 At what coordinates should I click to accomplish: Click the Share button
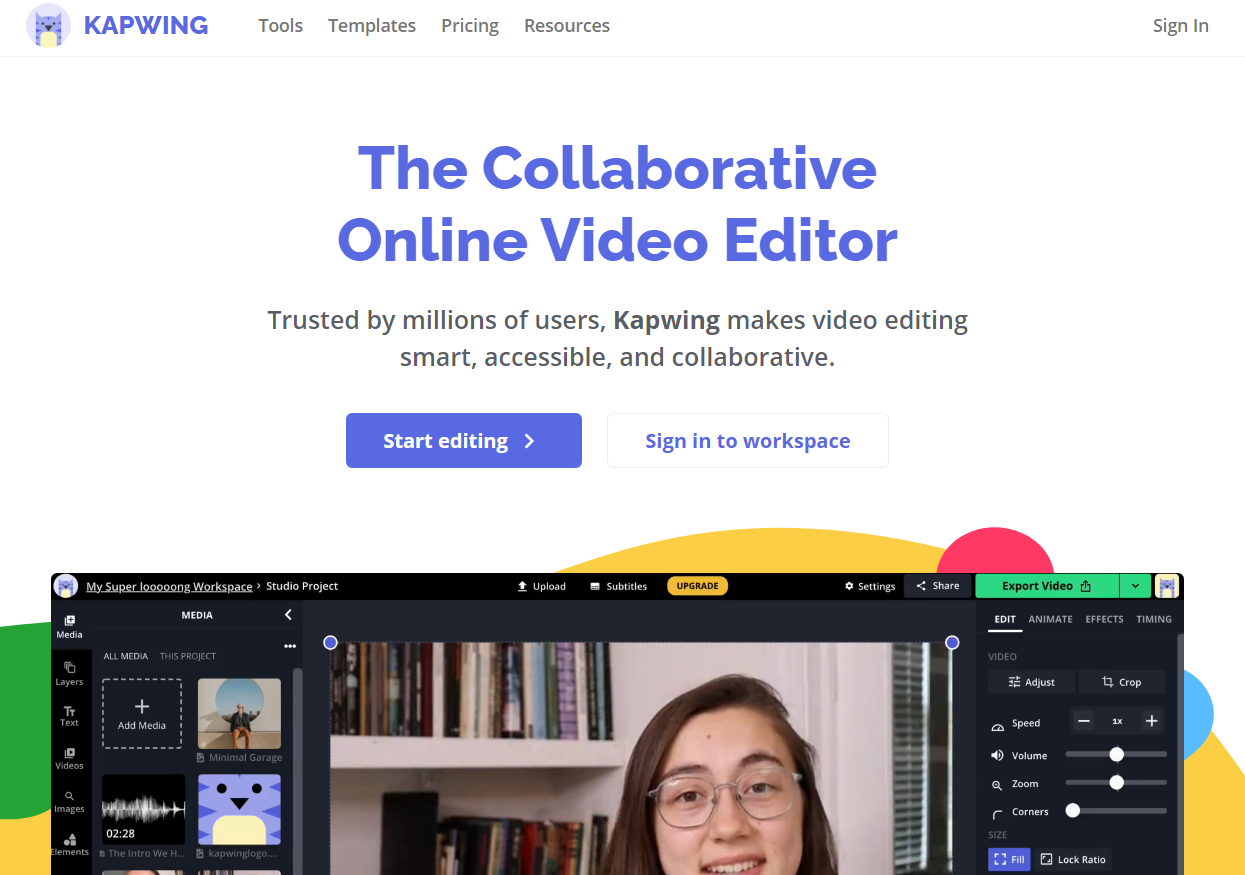point(937,586)
